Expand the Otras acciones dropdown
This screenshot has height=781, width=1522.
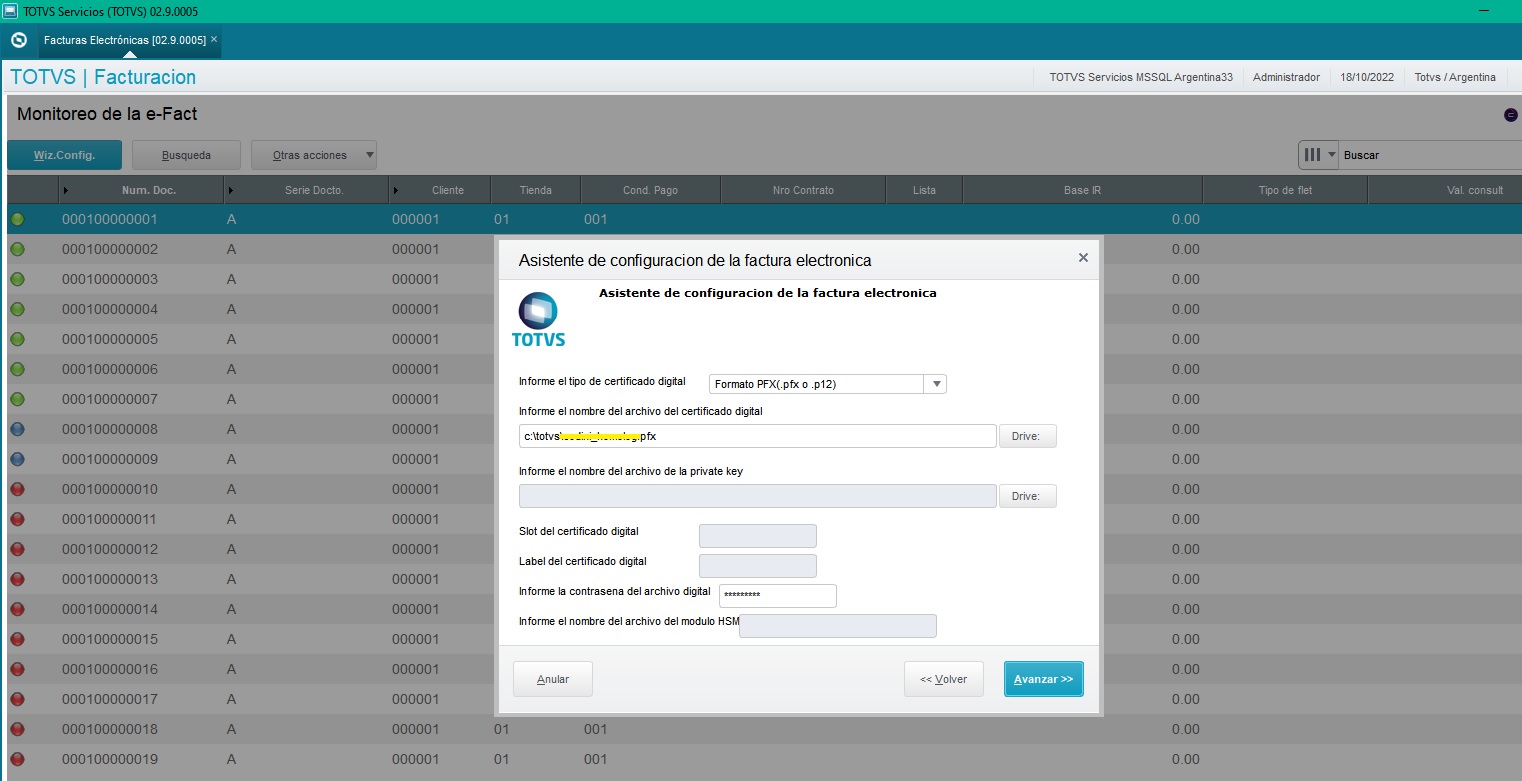(x=314, y=155)
